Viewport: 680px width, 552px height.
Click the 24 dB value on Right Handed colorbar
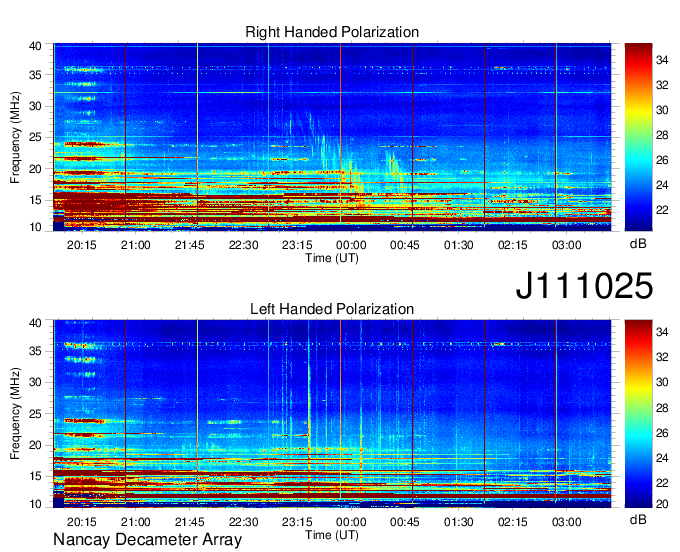click(x=662, y=185)
